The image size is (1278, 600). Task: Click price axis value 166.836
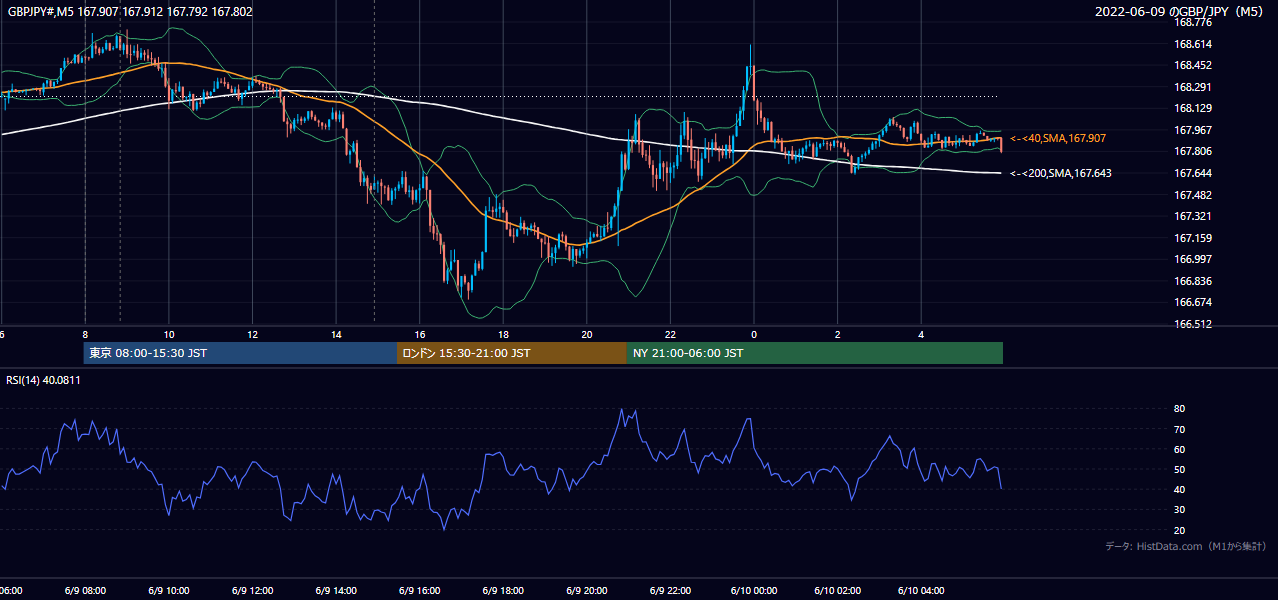(x=1193, y=281)
